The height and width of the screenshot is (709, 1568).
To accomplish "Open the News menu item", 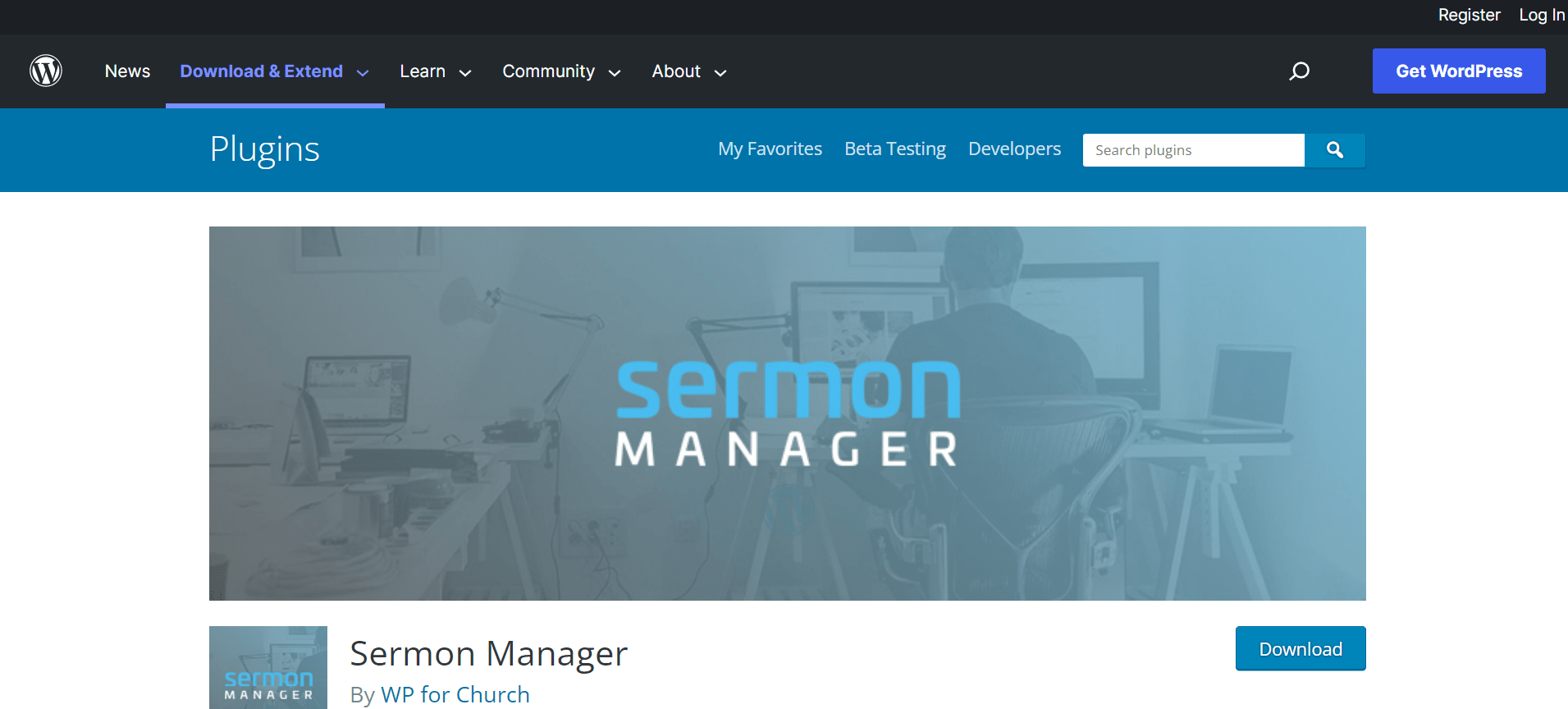I will click(x=127, y=71).
